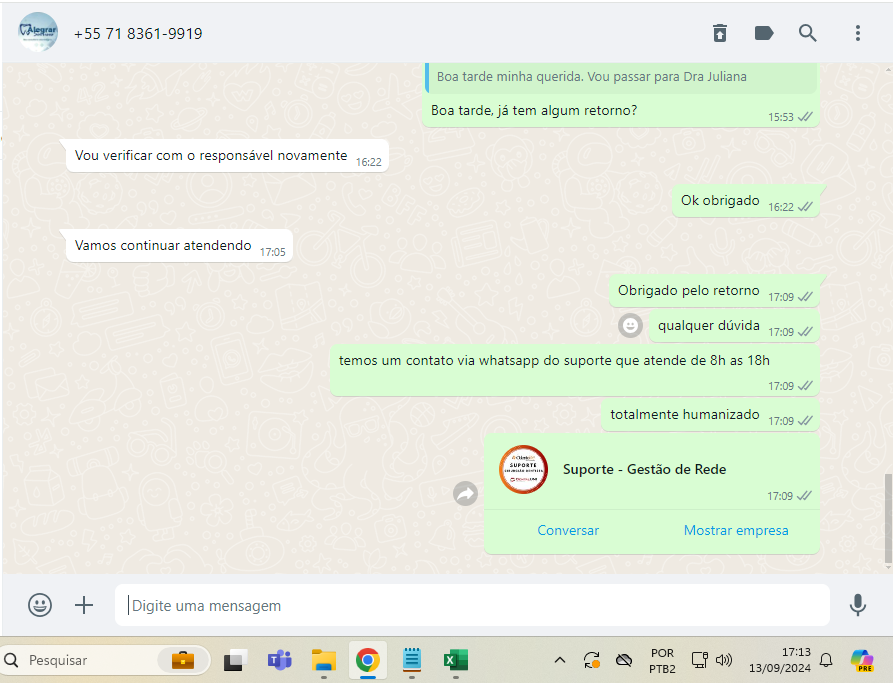
Task: Focus the 'Digite uma mensagem' field
Action: [x=472, y=605]
